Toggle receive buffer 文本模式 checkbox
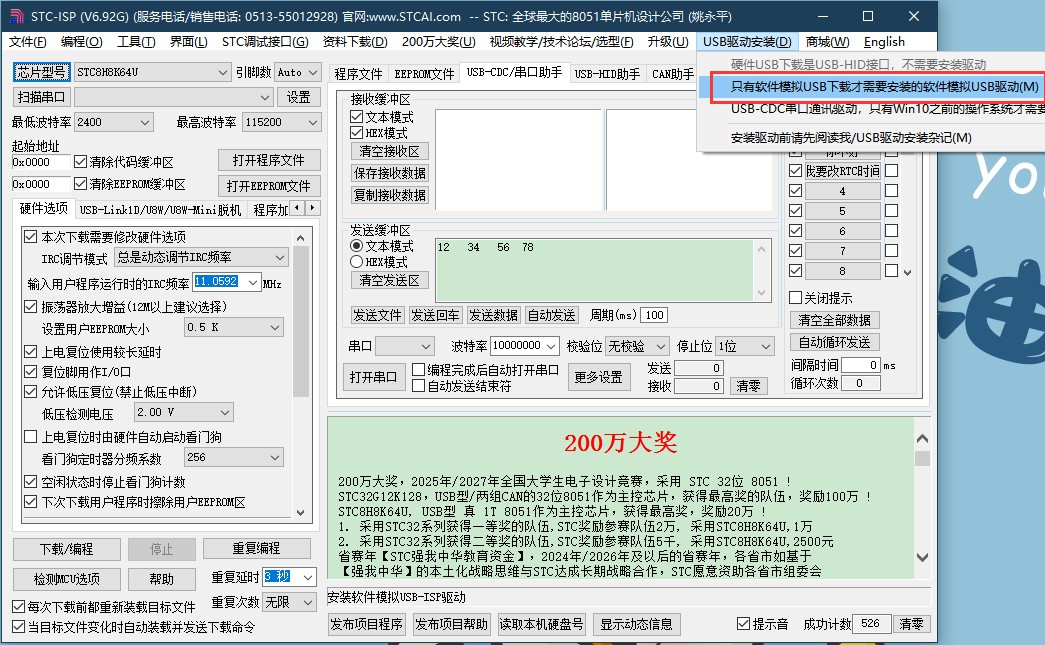Viewport: 1045px width, 645px height. tap(357, 117)
